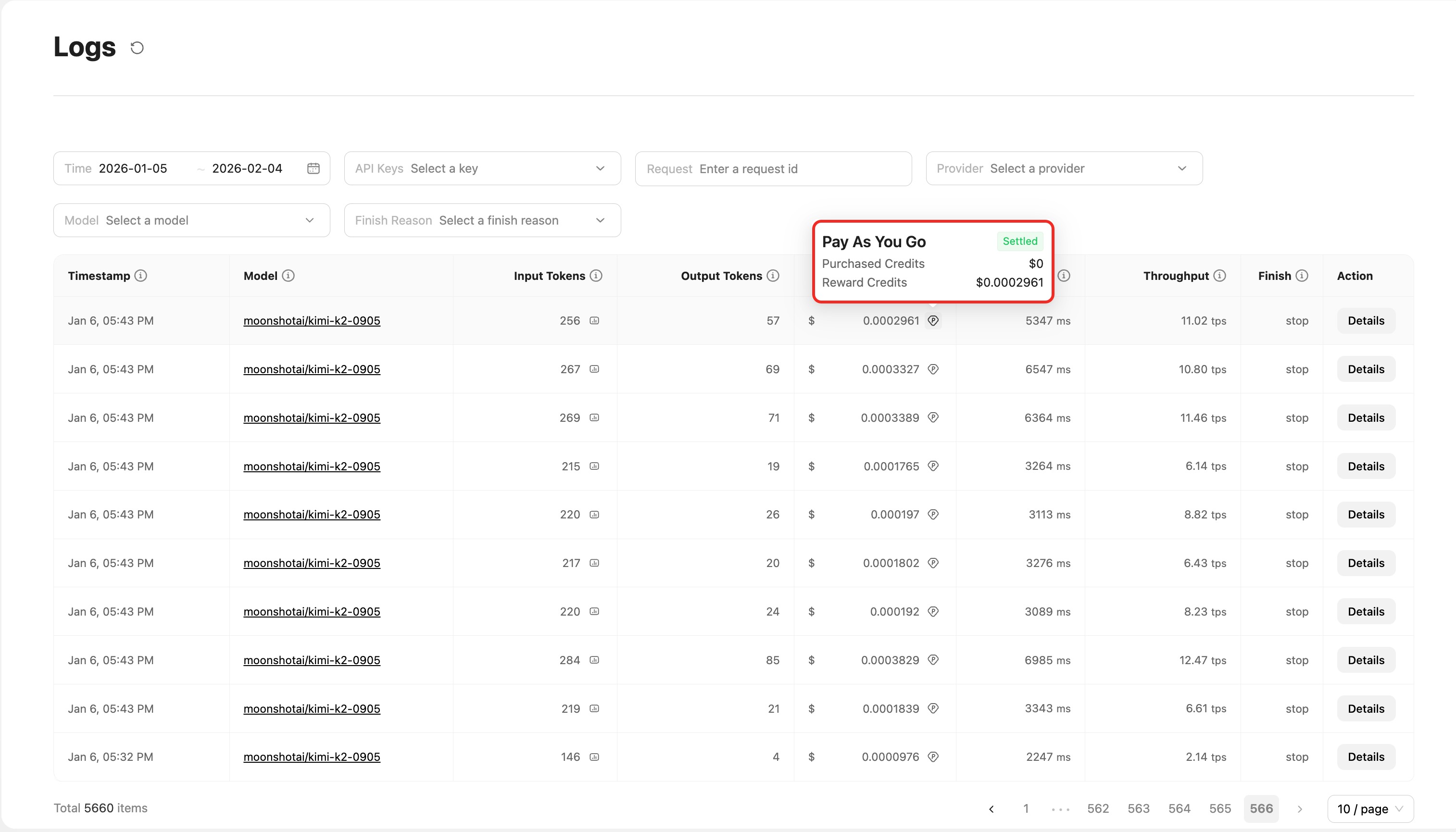Change the 10 / page size selector
1456x832 pixels.
[1370, 808]
